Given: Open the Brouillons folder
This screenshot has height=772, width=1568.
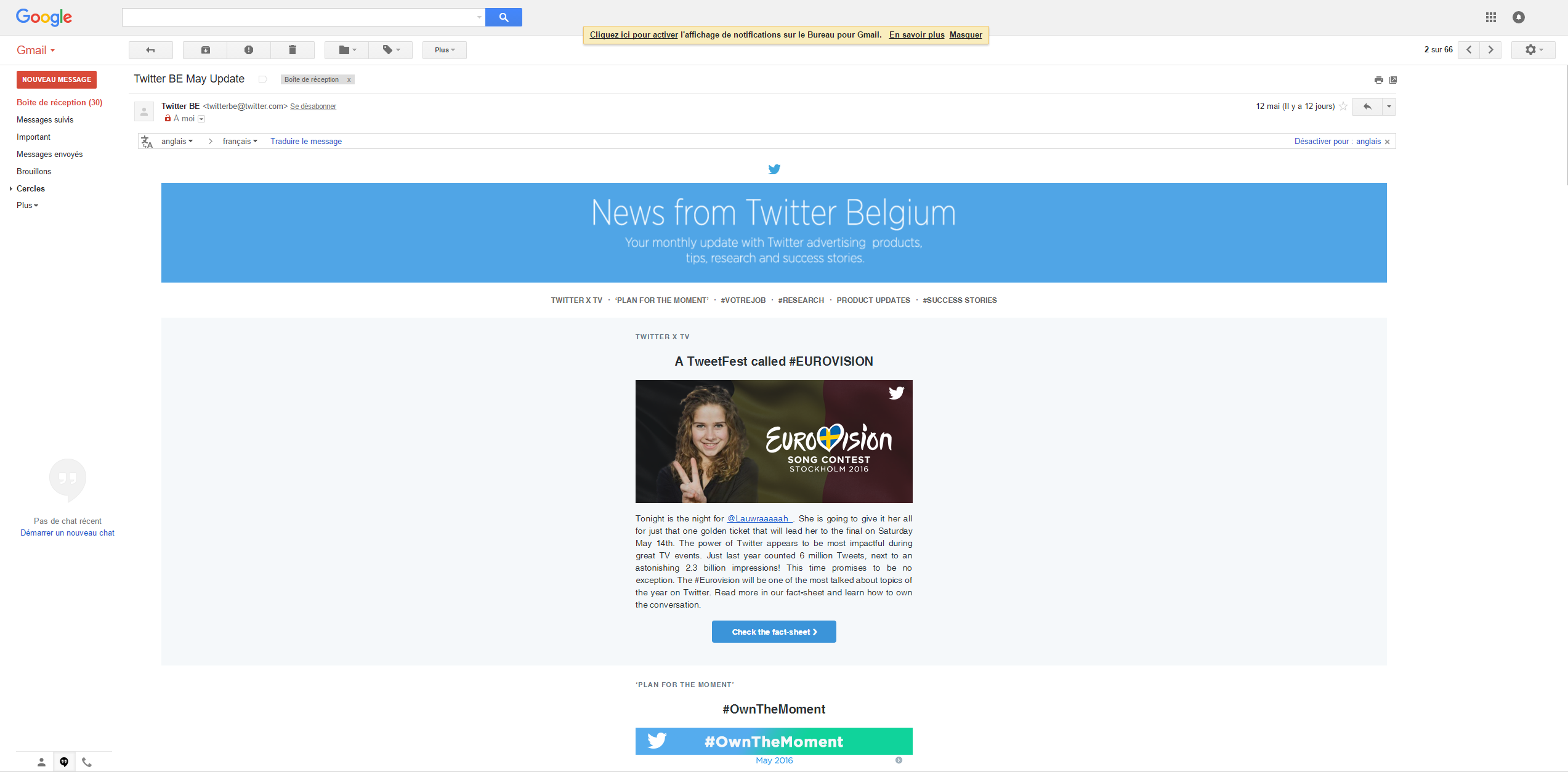Looking at the screenshot, I should (x=34, y=172).
